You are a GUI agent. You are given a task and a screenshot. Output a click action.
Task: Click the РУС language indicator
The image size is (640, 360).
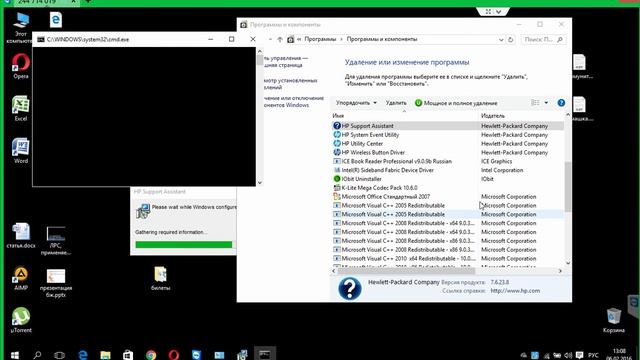[x=593, y=355]
